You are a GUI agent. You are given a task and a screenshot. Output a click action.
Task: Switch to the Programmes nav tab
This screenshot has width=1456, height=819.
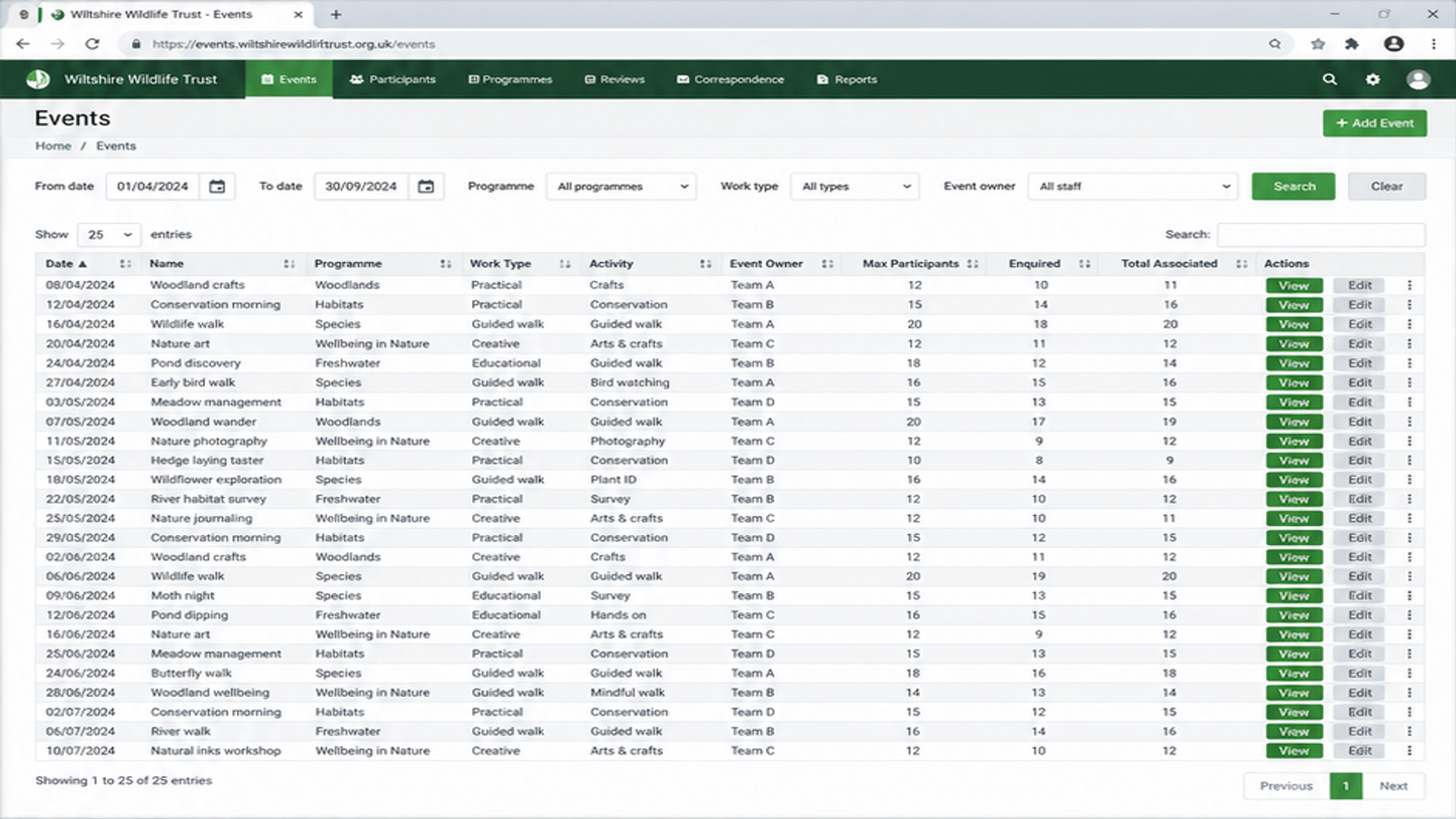click(x=511, y=79)
